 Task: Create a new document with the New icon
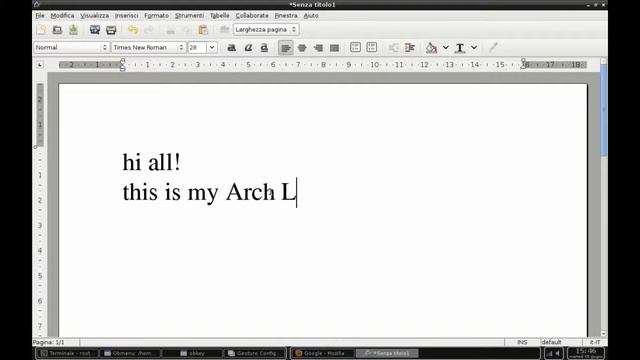tap(41, 30)
